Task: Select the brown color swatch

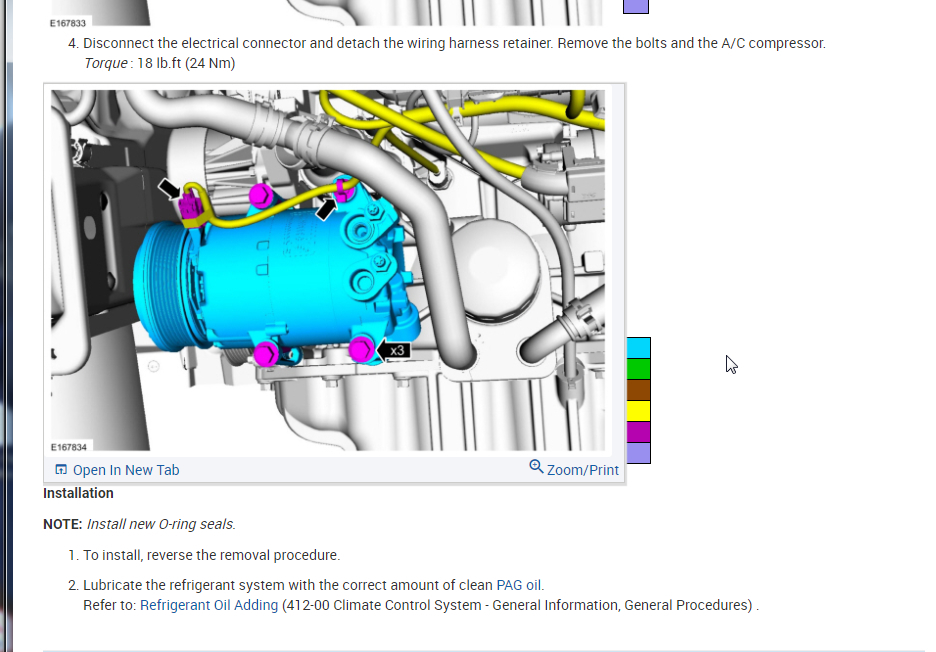Action: pos(638,390)
